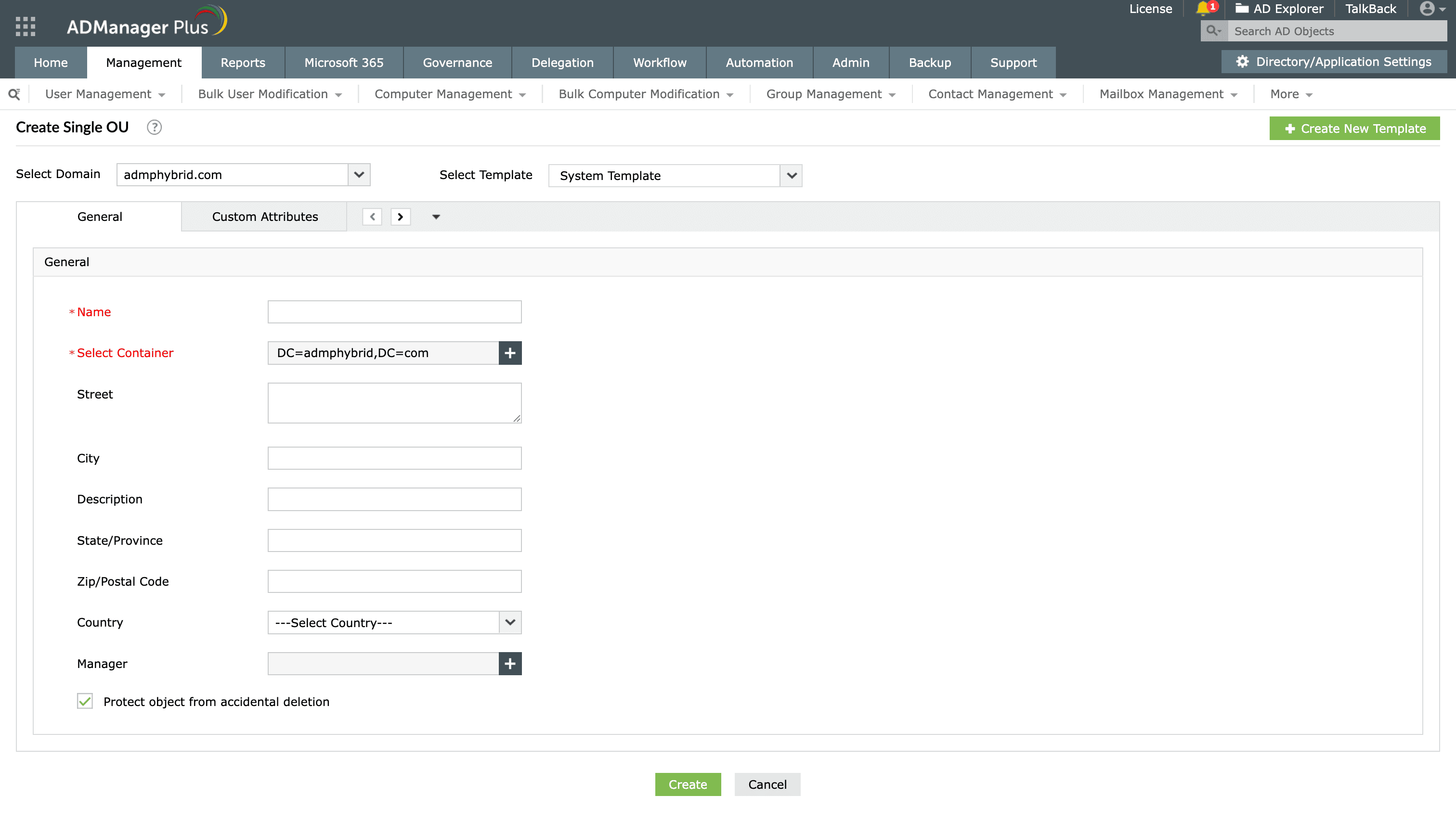Expand the Bulk Computer Modification menu
The height and width of the screenshot is (822, 1456).
tap(646, 94)
